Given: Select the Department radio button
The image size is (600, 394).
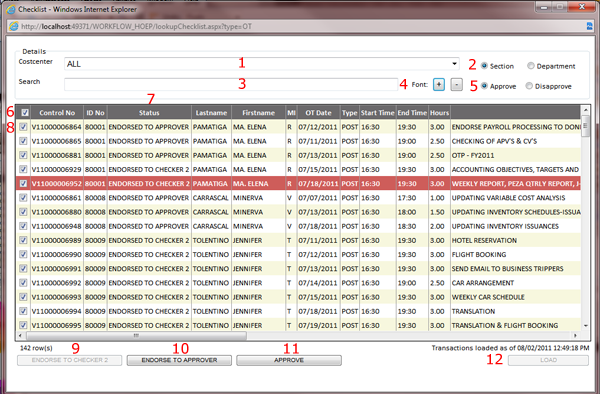Looking at the screenshot, I should point(531,66).
